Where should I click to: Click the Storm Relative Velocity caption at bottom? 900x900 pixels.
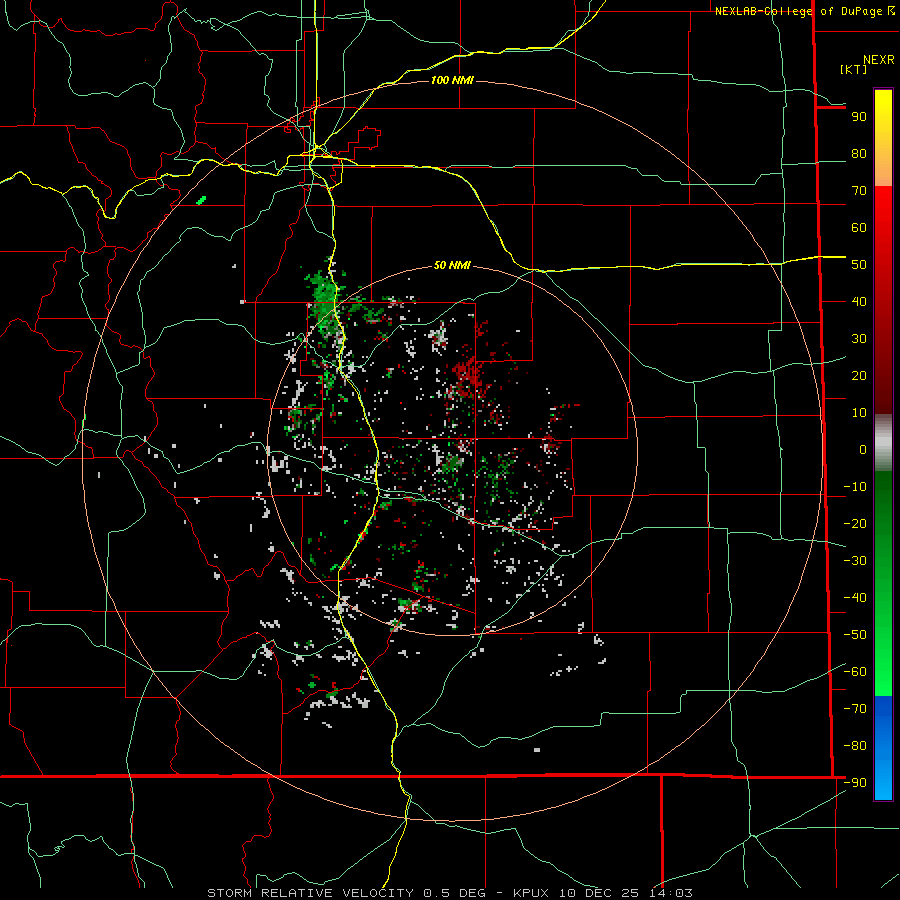[x=450, y=893]
